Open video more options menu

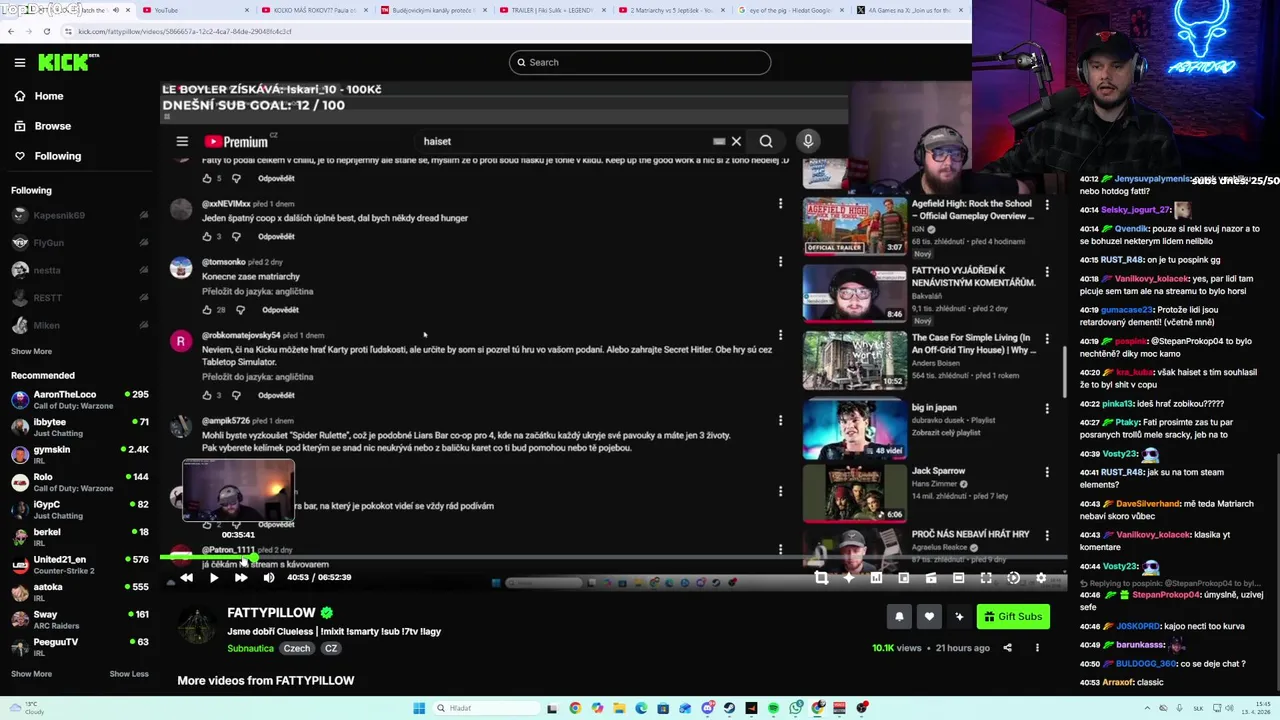point(1037,648)
